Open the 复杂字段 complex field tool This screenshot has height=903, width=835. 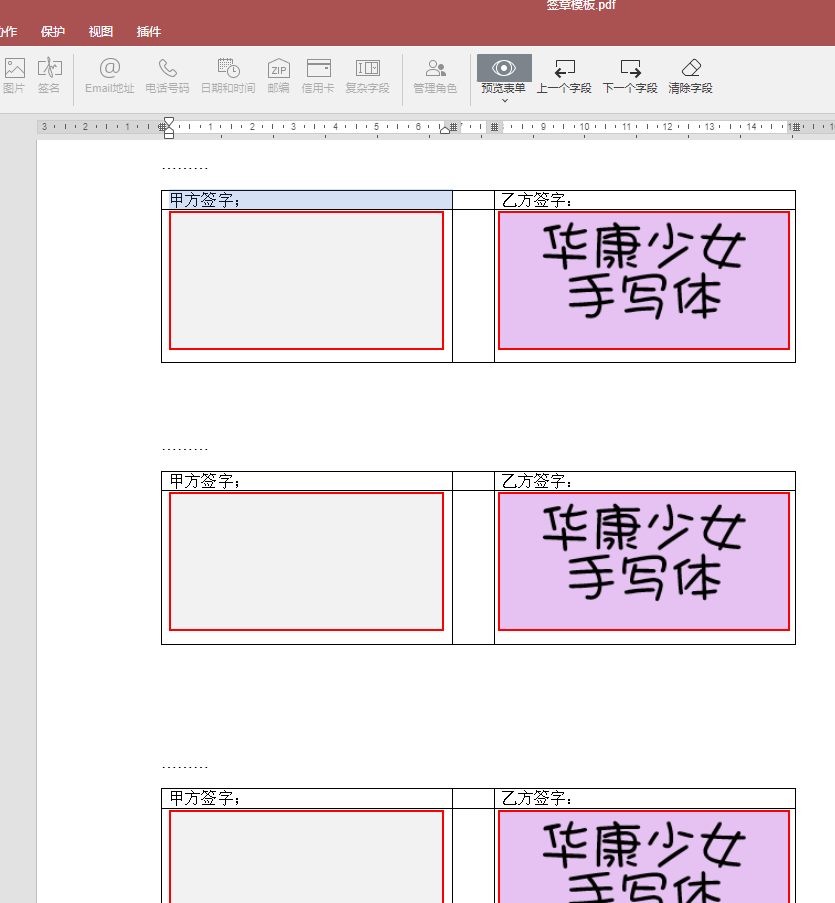367,75
